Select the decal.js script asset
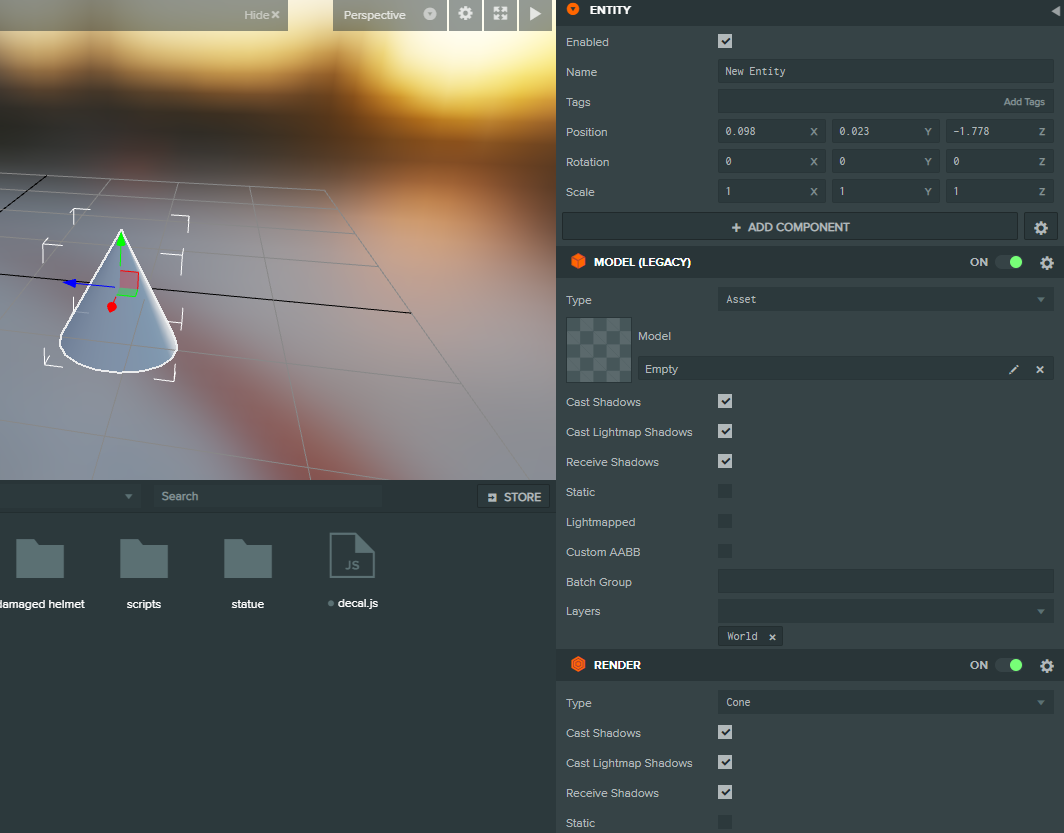Screen dimensions: 1064x833 [x=353, y=555]
